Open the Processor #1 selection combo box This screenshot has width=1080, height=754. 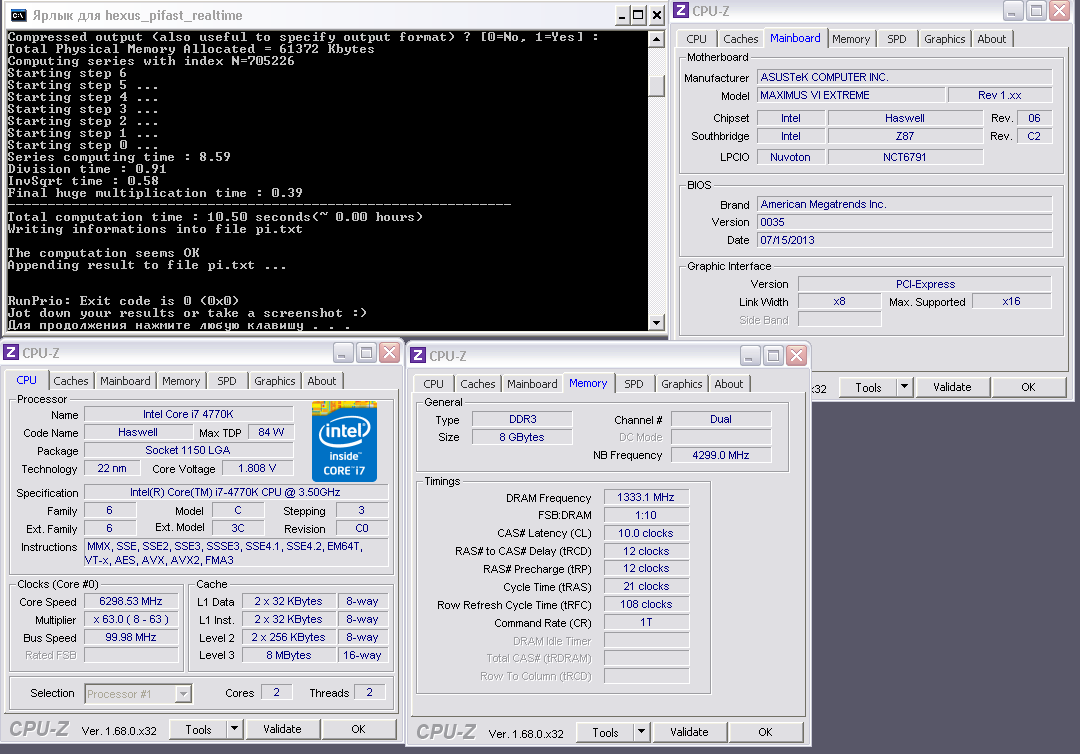(x=138, y=693)
